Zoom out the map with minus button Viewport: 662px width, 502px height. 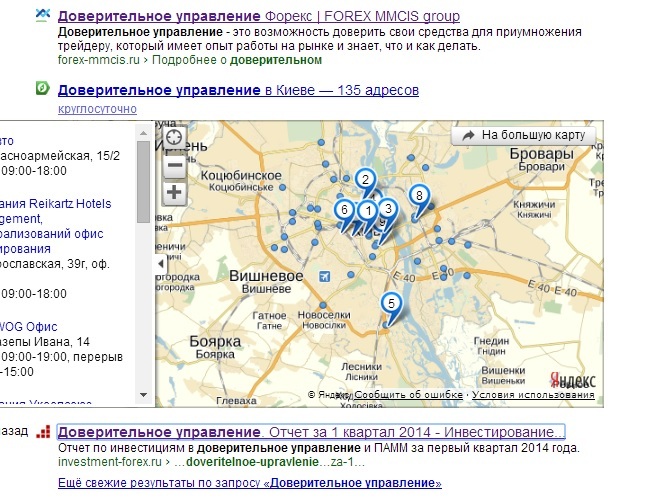pos(174,165)
